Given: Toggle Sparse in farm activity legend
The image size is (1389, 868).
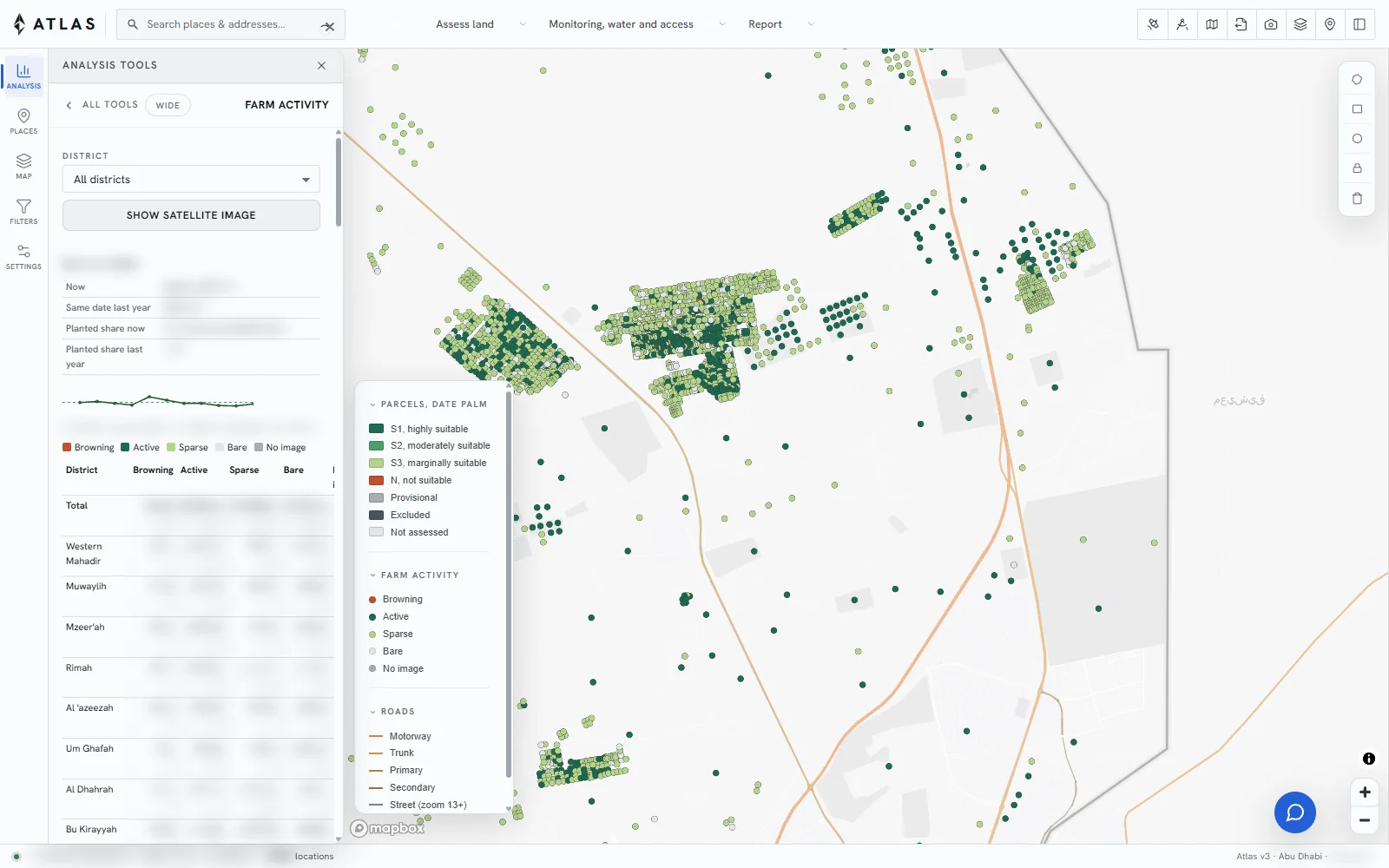Looking at the screenshot, I should (391, 635).
